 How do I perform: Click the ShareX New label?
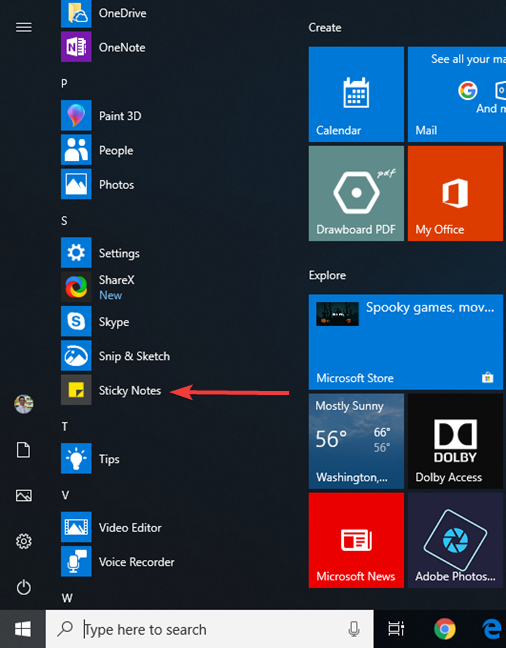tap(110, 295)
